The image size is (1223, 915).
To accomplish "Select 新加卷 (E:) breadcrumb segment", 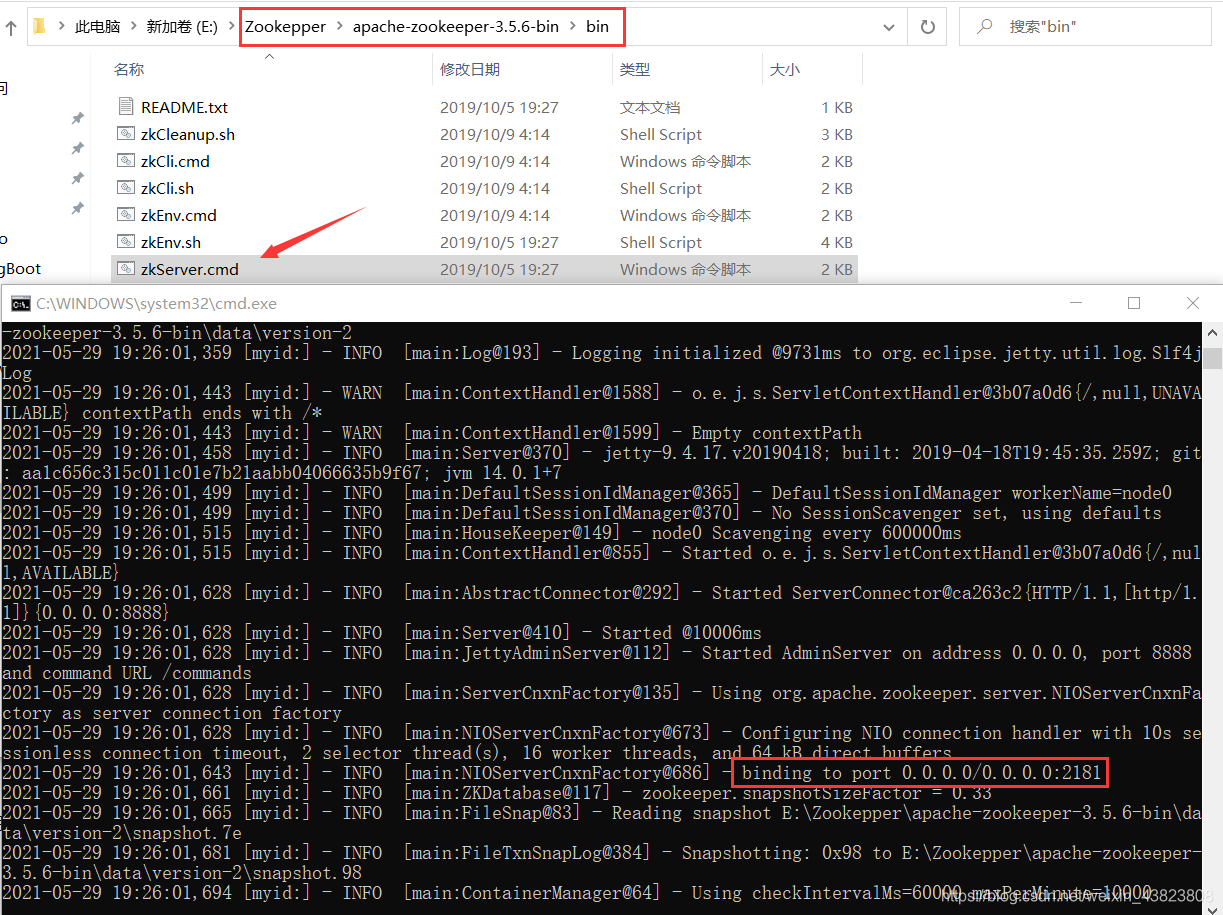I will click(181, 27).
